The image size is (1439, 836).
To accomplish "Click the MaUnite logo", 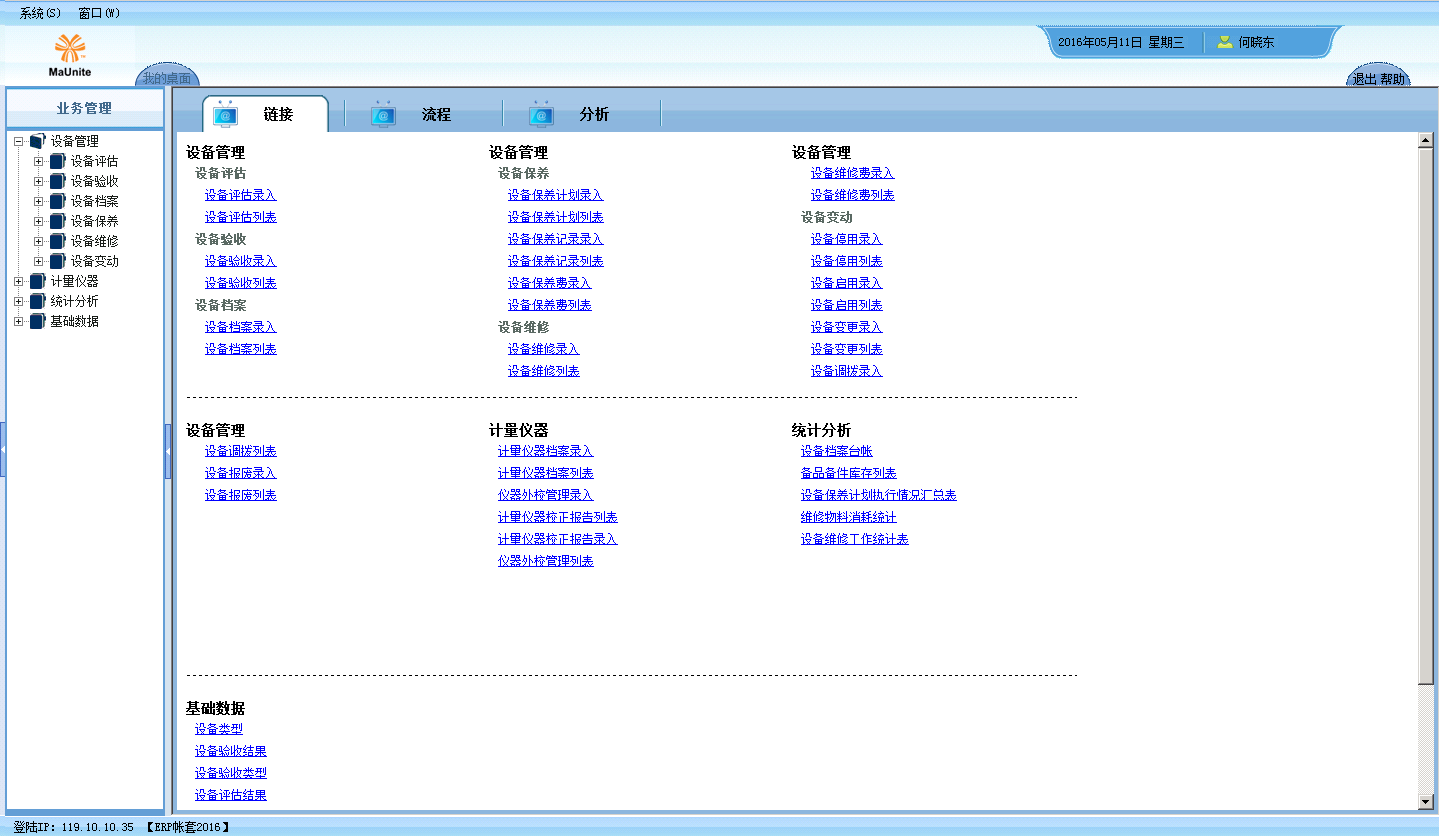I will coord(70,56).
